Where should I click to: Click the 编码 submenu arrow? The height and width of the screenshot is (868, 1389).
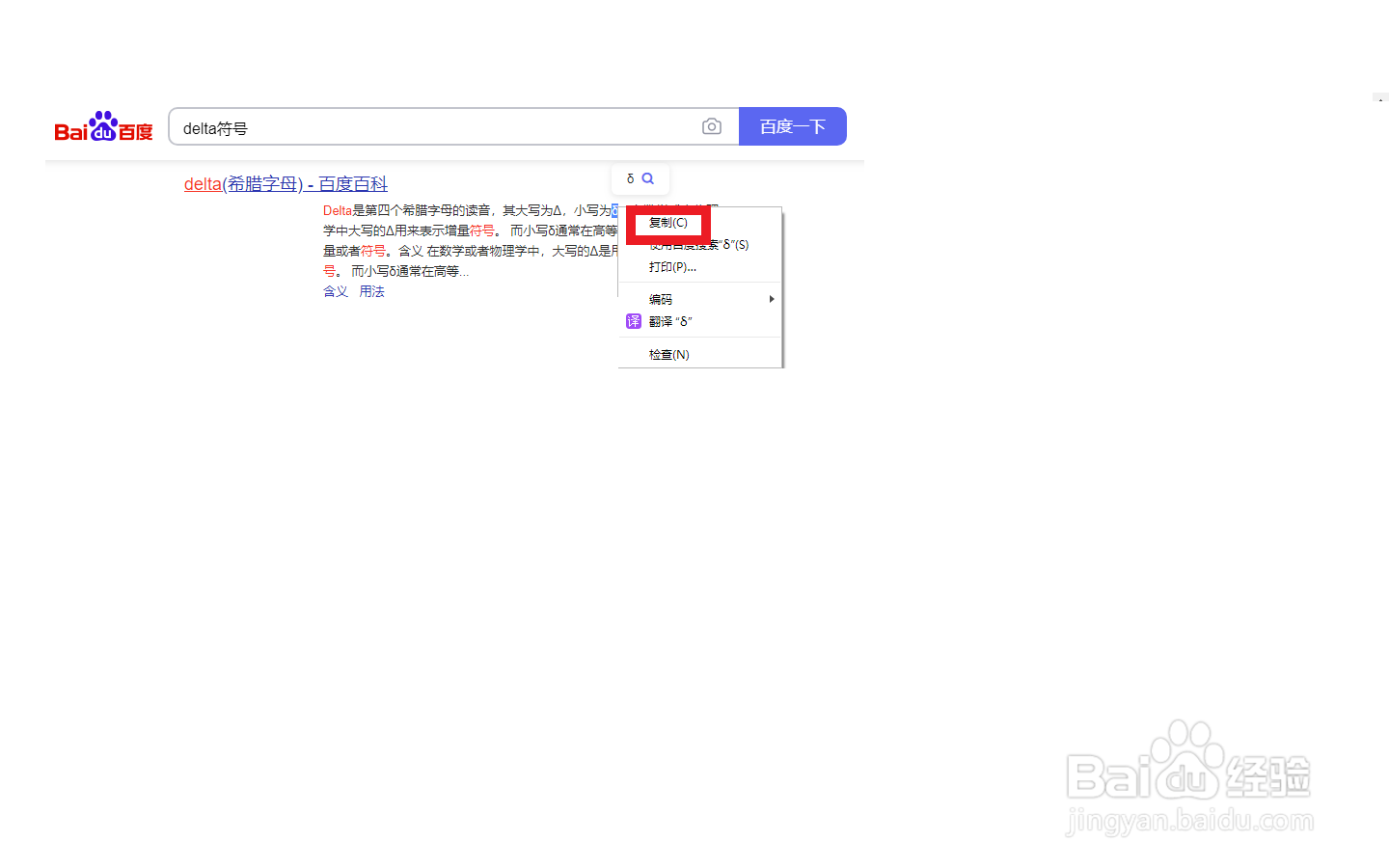point(770,299)
